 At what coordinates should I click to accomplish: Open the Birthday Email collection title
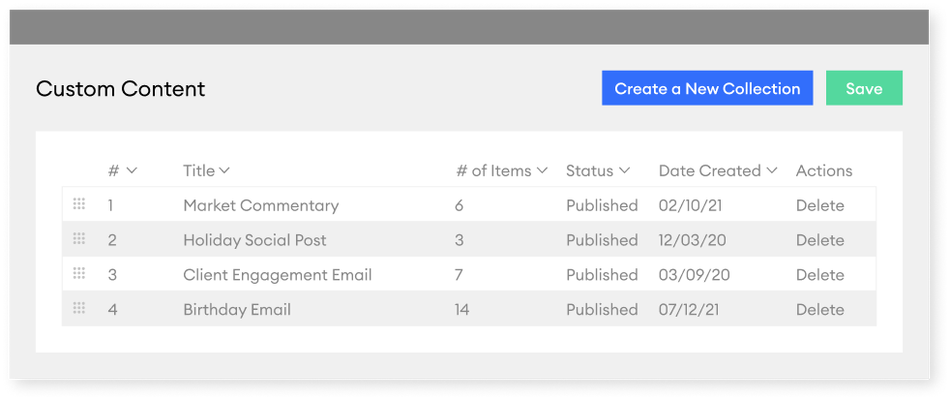[x=237, y=309]
